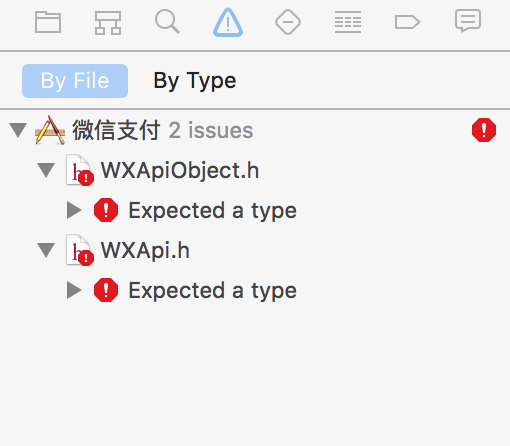Collapse the WXApi.h file group
The width and height of the screenshot is (510, 446).
coord(46,250)
